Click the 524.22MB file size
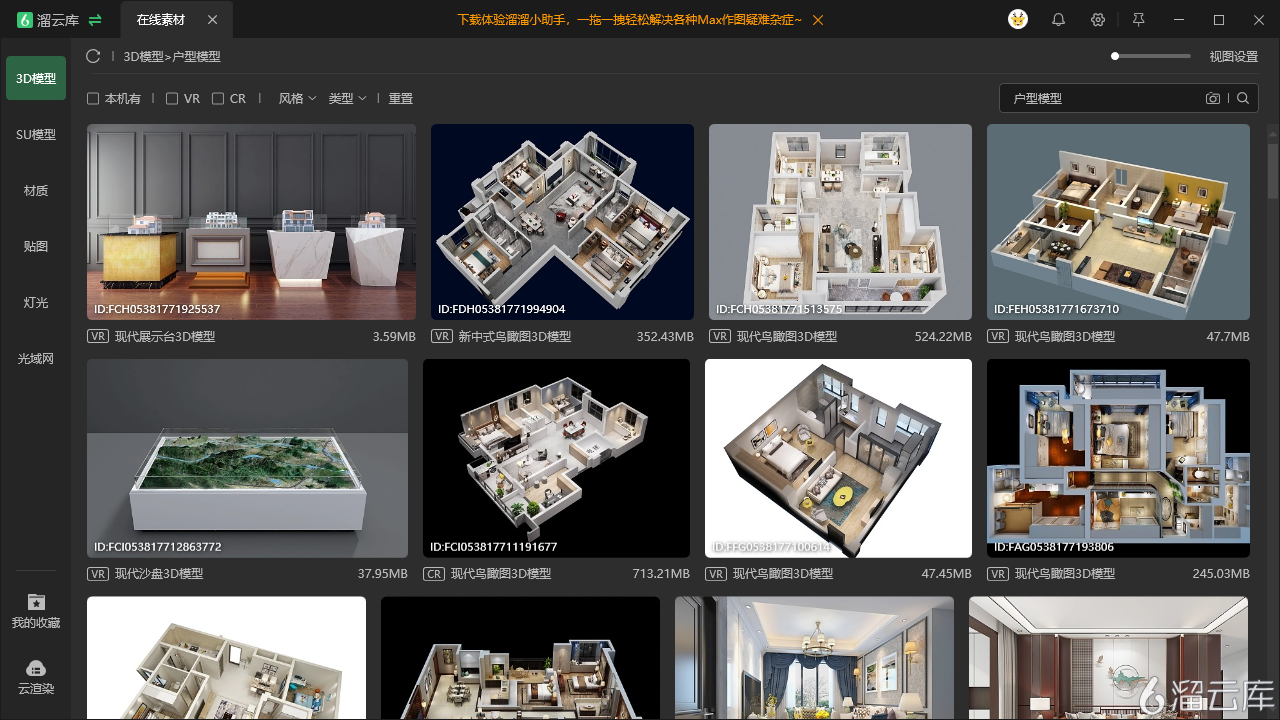Viewport: 1280px width, 720px height. point(943,337)
